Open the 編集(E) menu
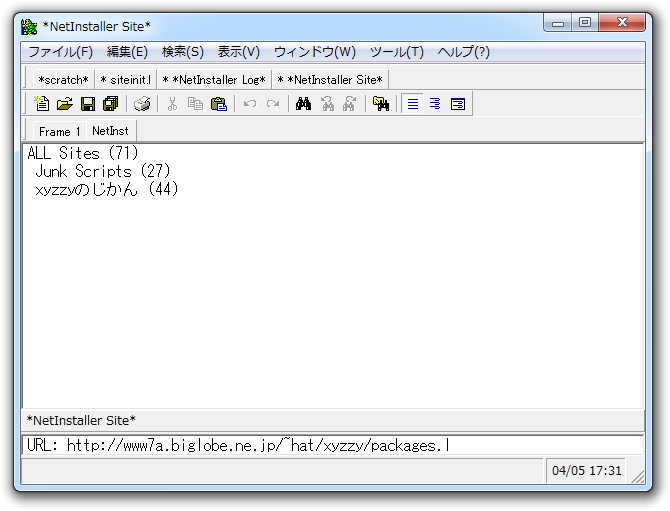Image resolution: width=670 pixels, height=511 pixels. pos(127,52)
